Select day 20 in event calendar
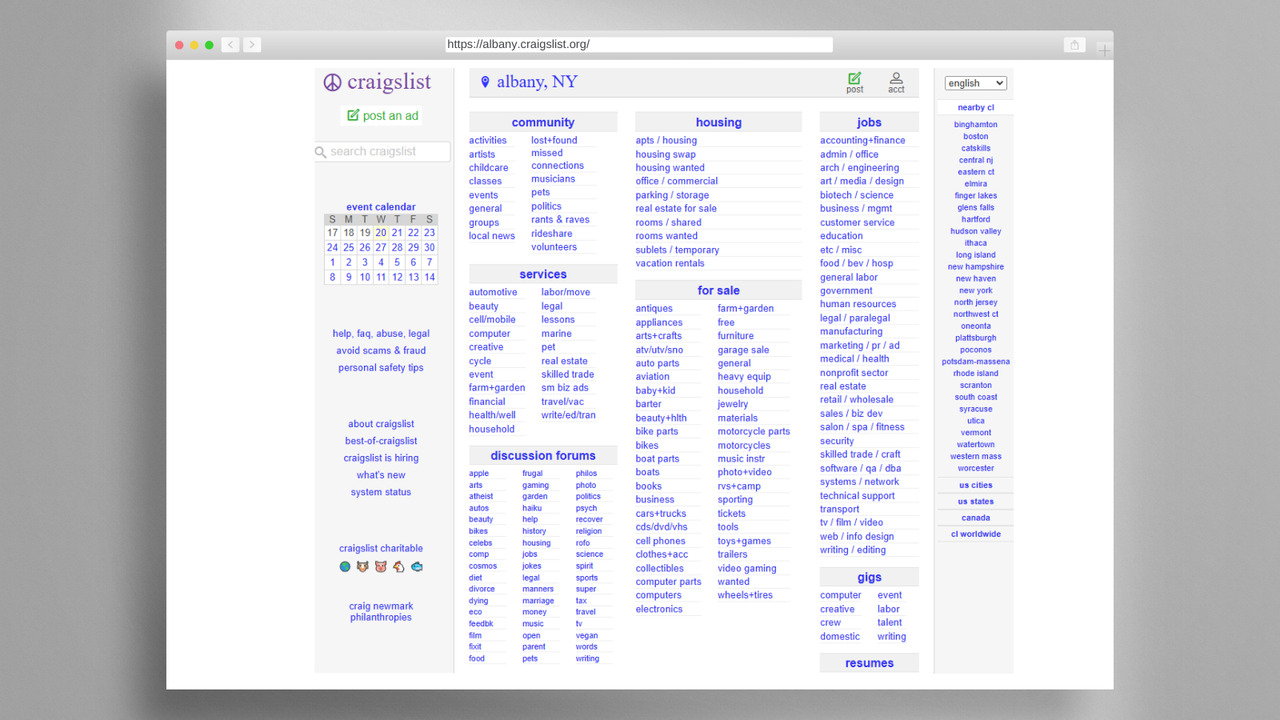Image resolution: width=1280 pixels, height=720 pixels. [381, 233]
